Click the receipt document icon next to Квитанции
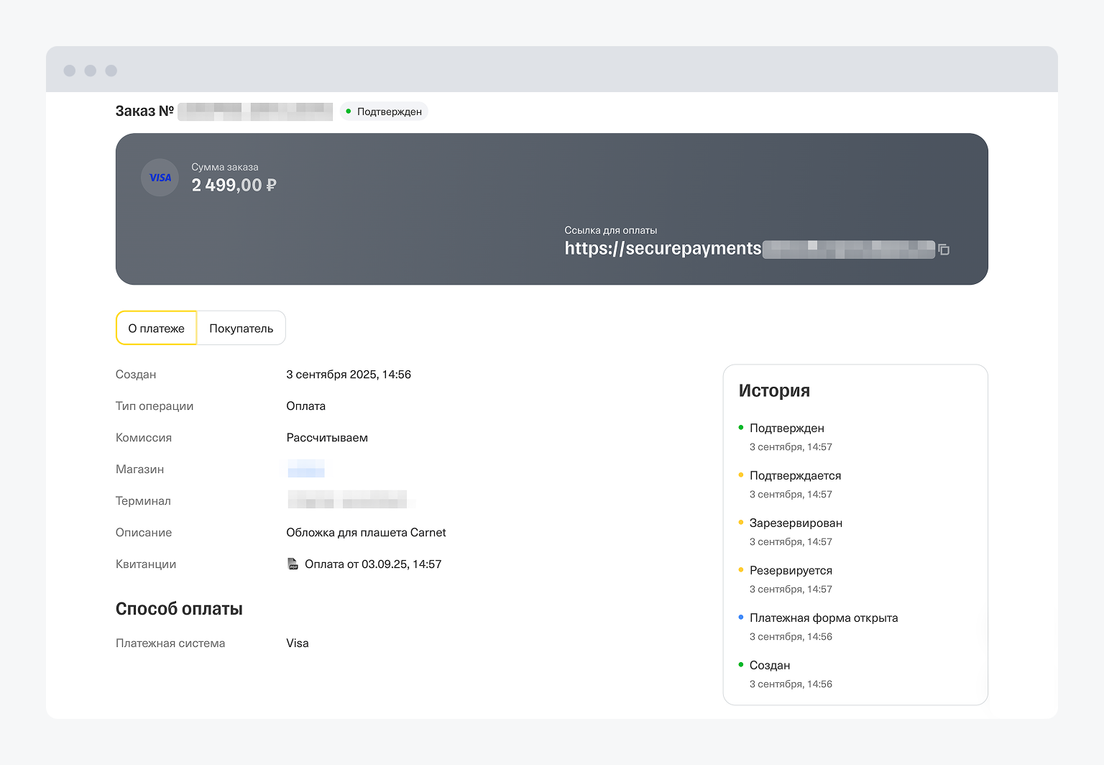1104x765 pixels. [293, 564]
